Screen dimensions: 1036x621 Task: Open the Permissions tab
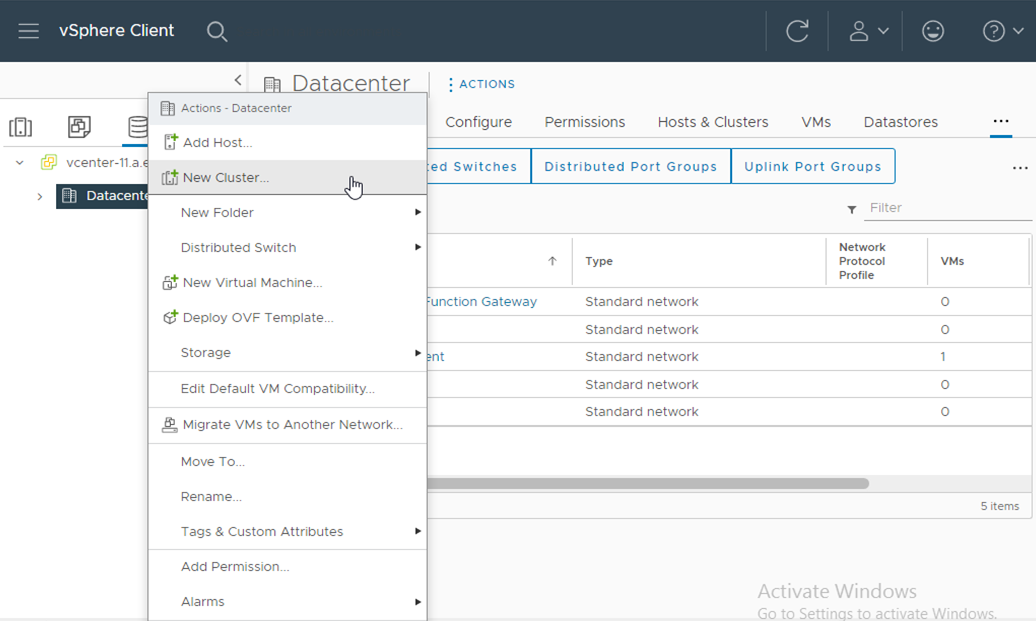pos(584,122)
